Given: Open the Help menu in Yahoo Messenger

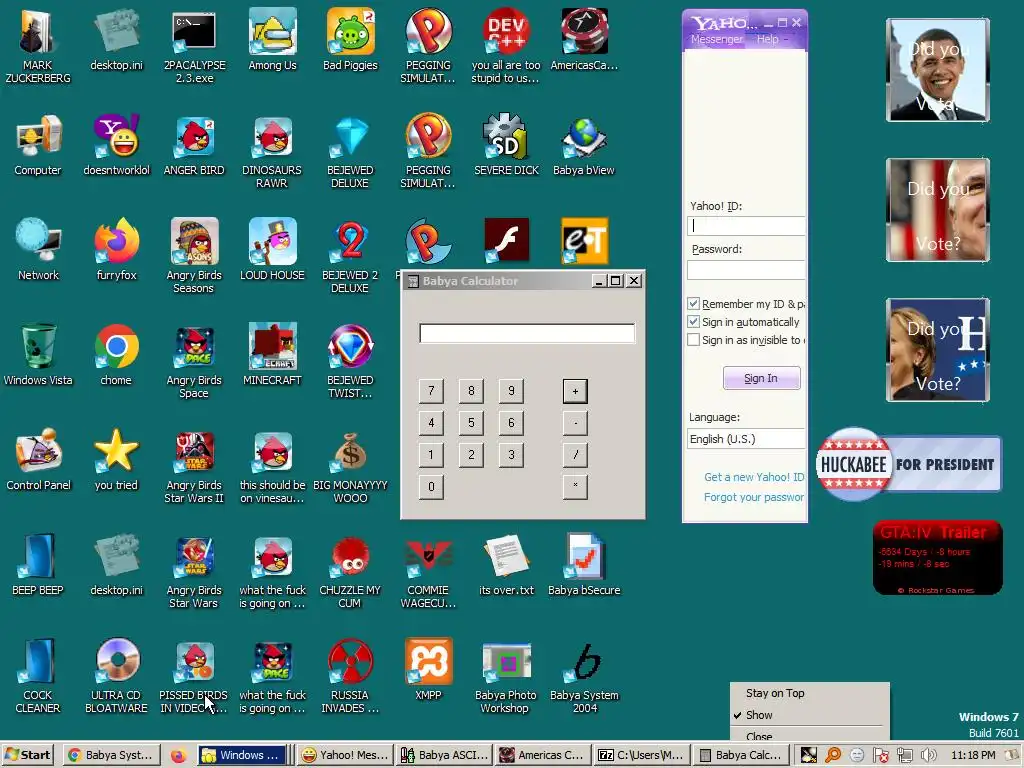Looking at the screenshot, I should coord(767,39).
